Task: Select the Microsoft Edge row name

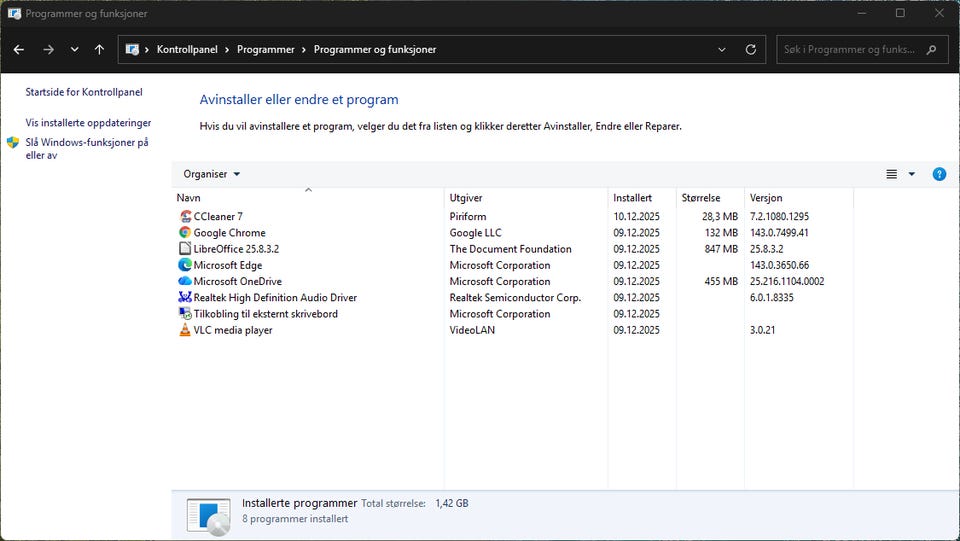Action: [228, 265]
